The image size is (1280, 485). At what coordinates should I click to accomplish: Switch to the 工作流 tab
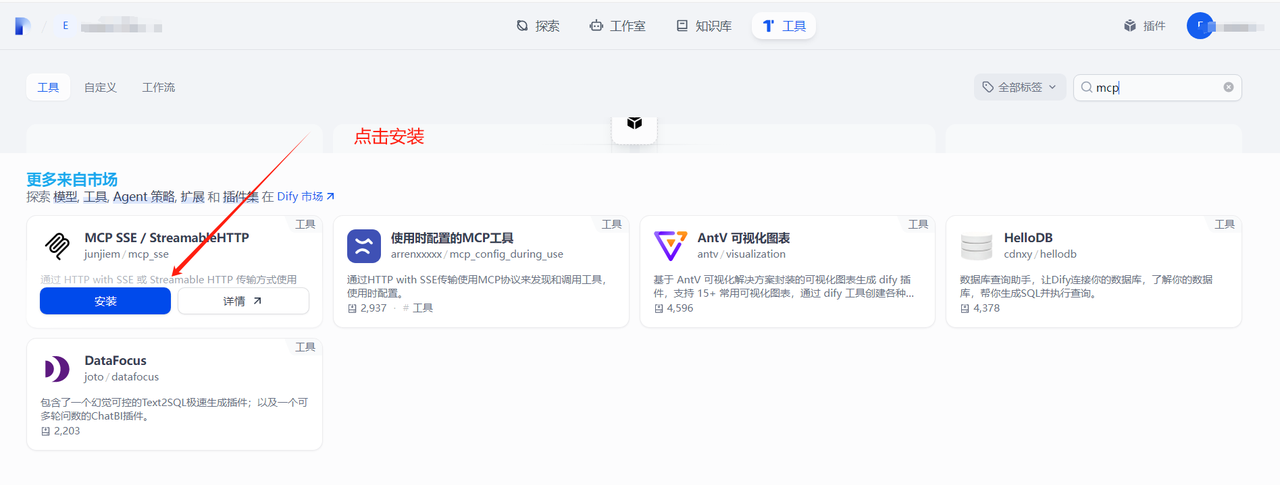158,87
